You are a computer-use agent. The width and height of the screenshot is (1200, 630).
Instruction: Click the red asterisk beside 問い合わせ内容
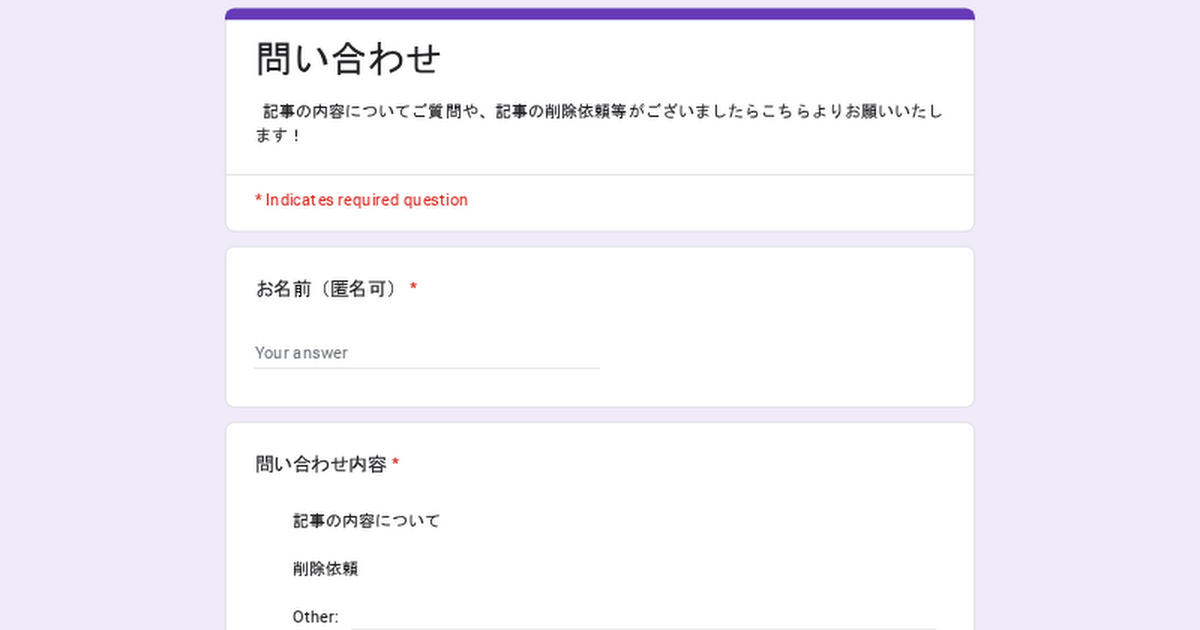tap(395, 464)
